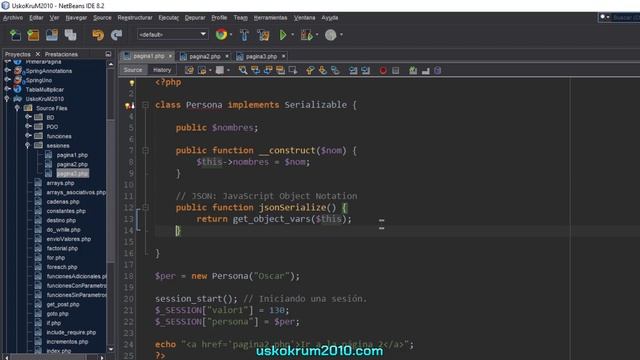Collapse the __construct function code fold
The image size is (640, 360).
[145, 151]
